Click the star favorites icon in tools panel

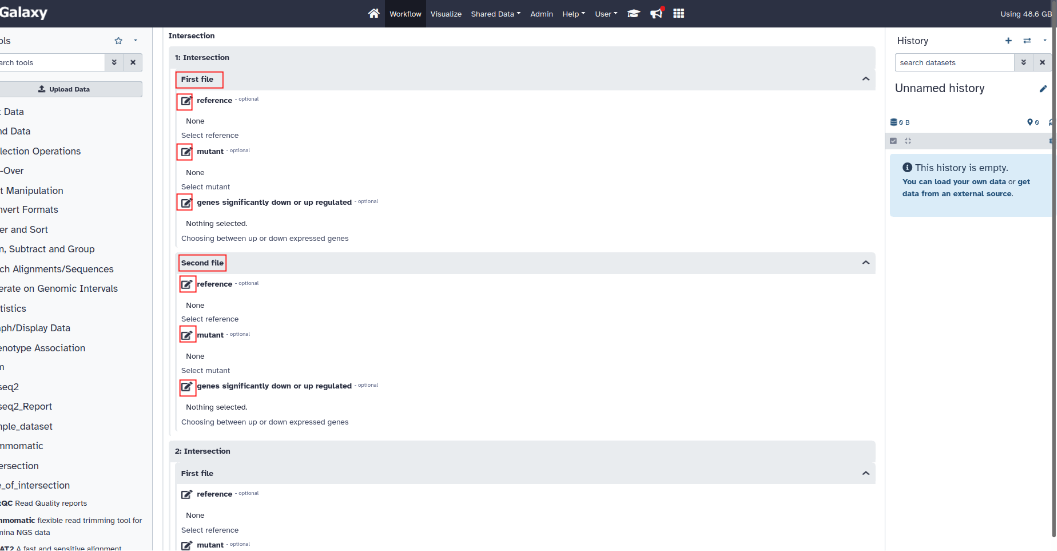coord(118,41)
